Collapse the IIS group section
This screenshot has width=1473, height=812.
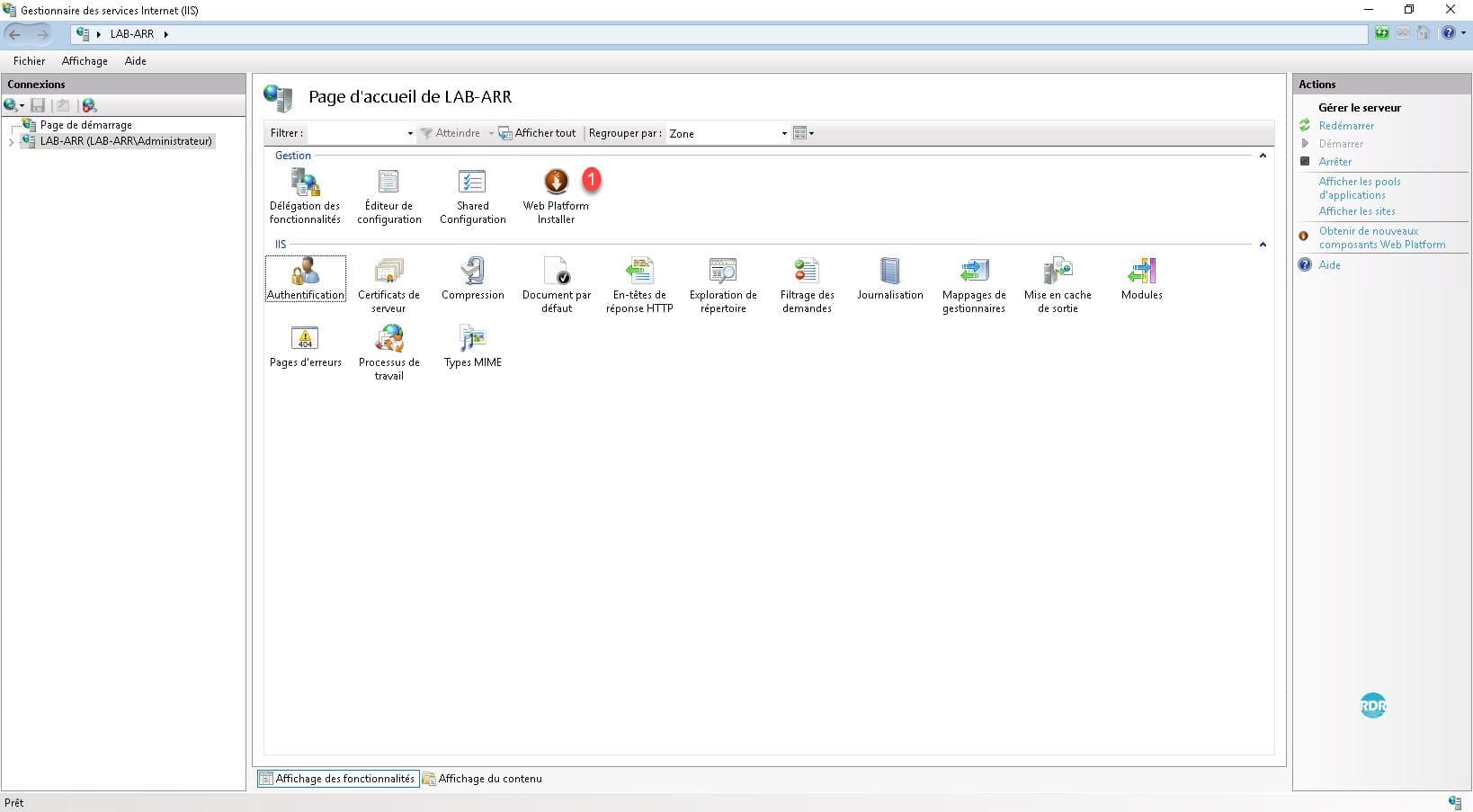[x=1263, y=245]
